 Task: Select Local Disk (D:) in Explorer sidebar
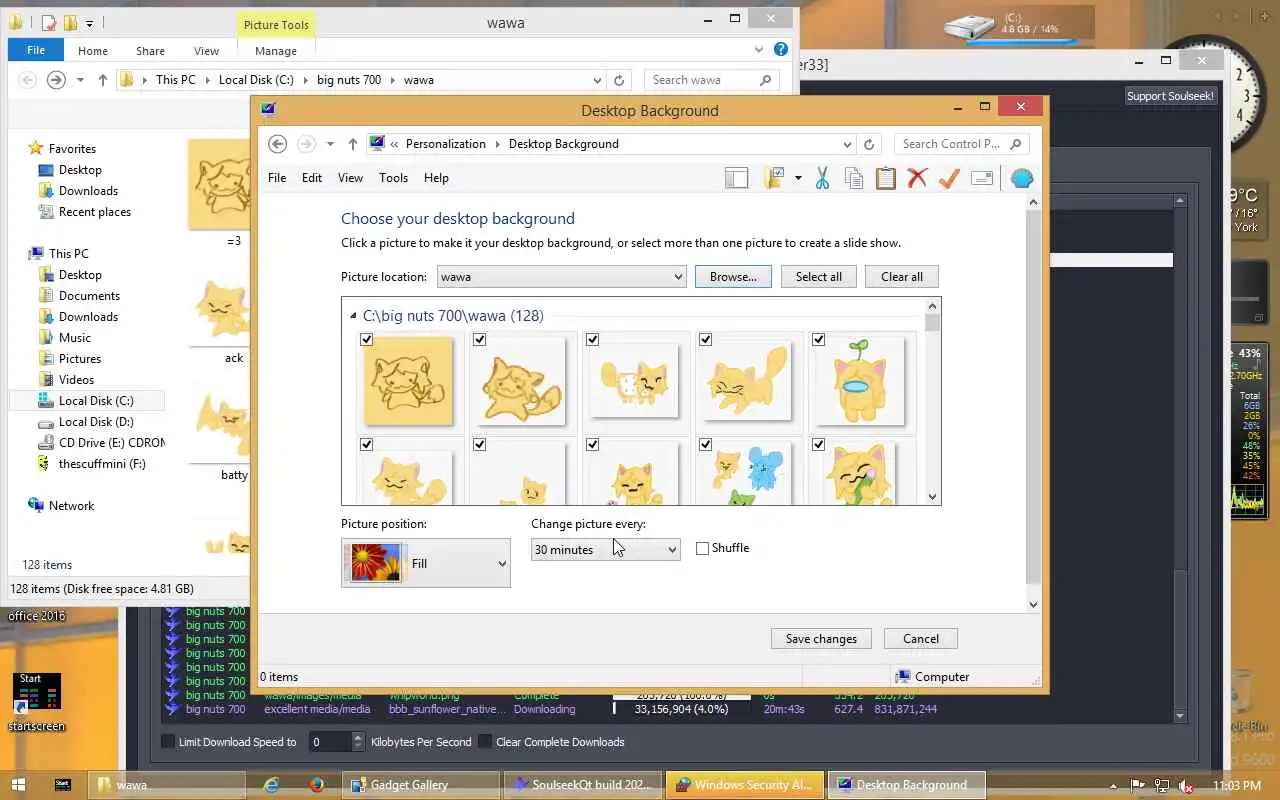tap(96, 422)
